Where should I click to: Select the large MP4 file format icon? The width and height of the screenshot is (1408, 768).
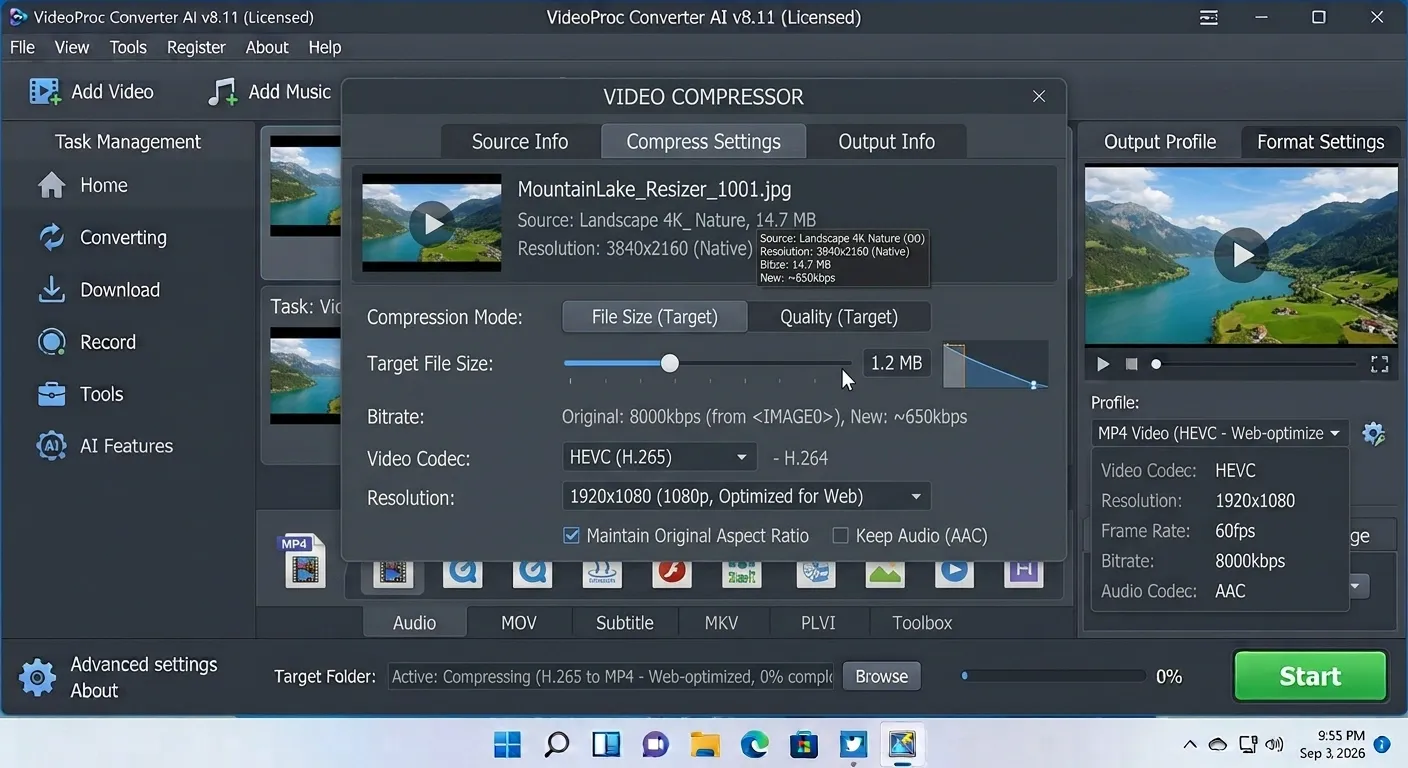coord(304,560)
